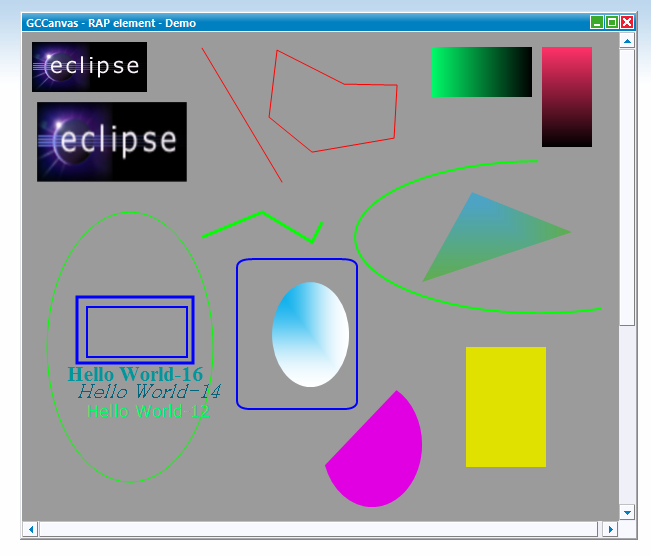The height and width of the screenshot is (556, 651).
Task: Click the vertical scrollbar thumb
Action: coord(627,187)
